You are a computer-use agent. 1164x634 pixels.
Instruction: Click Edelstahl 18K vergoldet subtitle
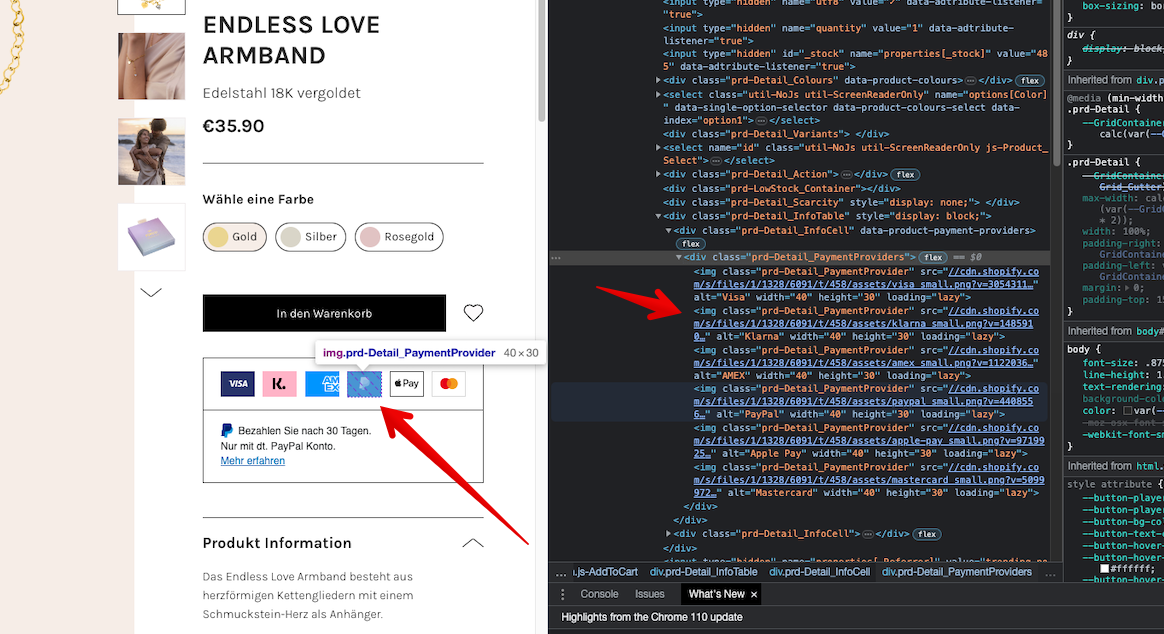(x=281, y=93)
